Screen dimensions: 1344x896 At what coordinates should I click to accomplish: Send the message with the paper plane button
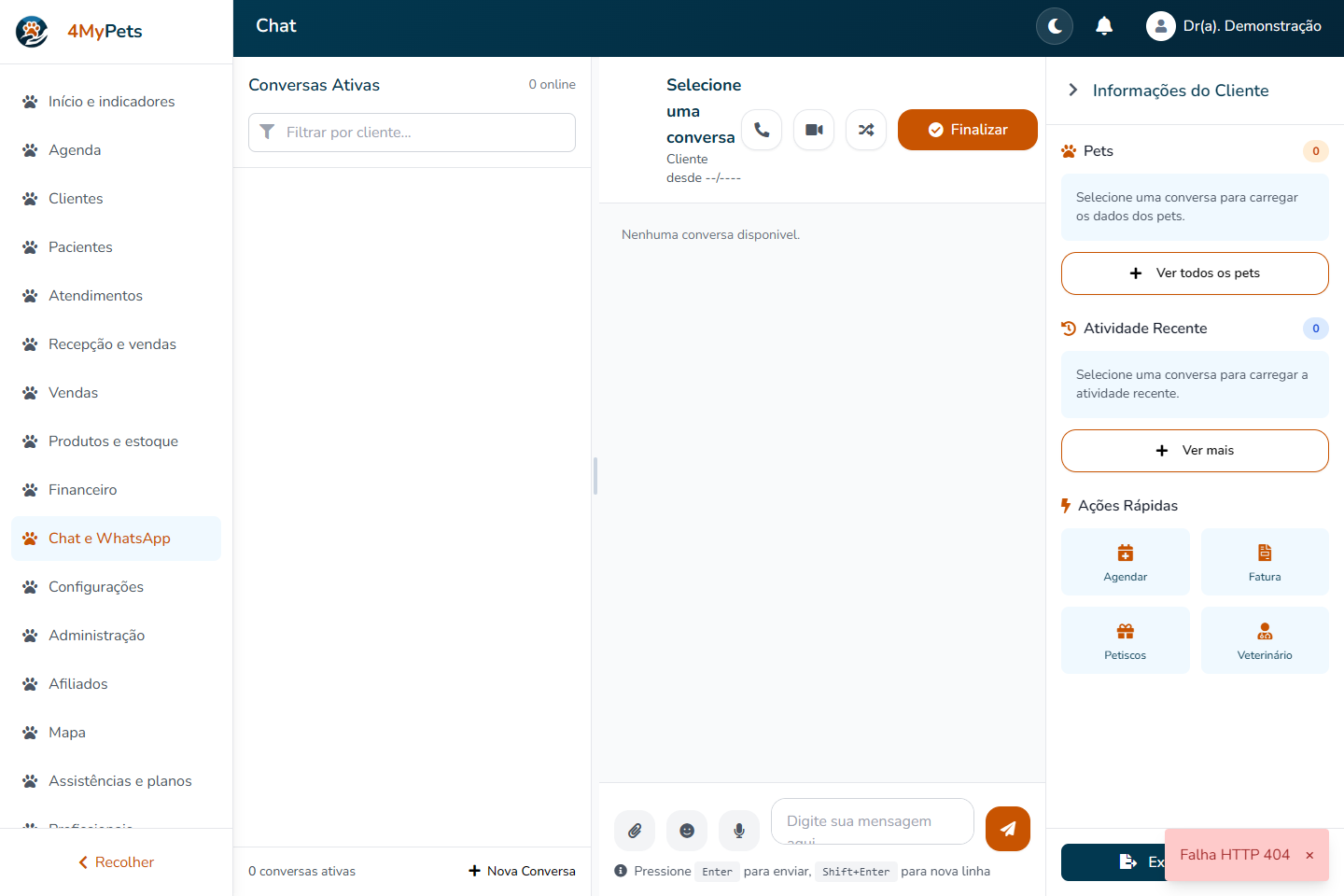tap(1008, 829)
